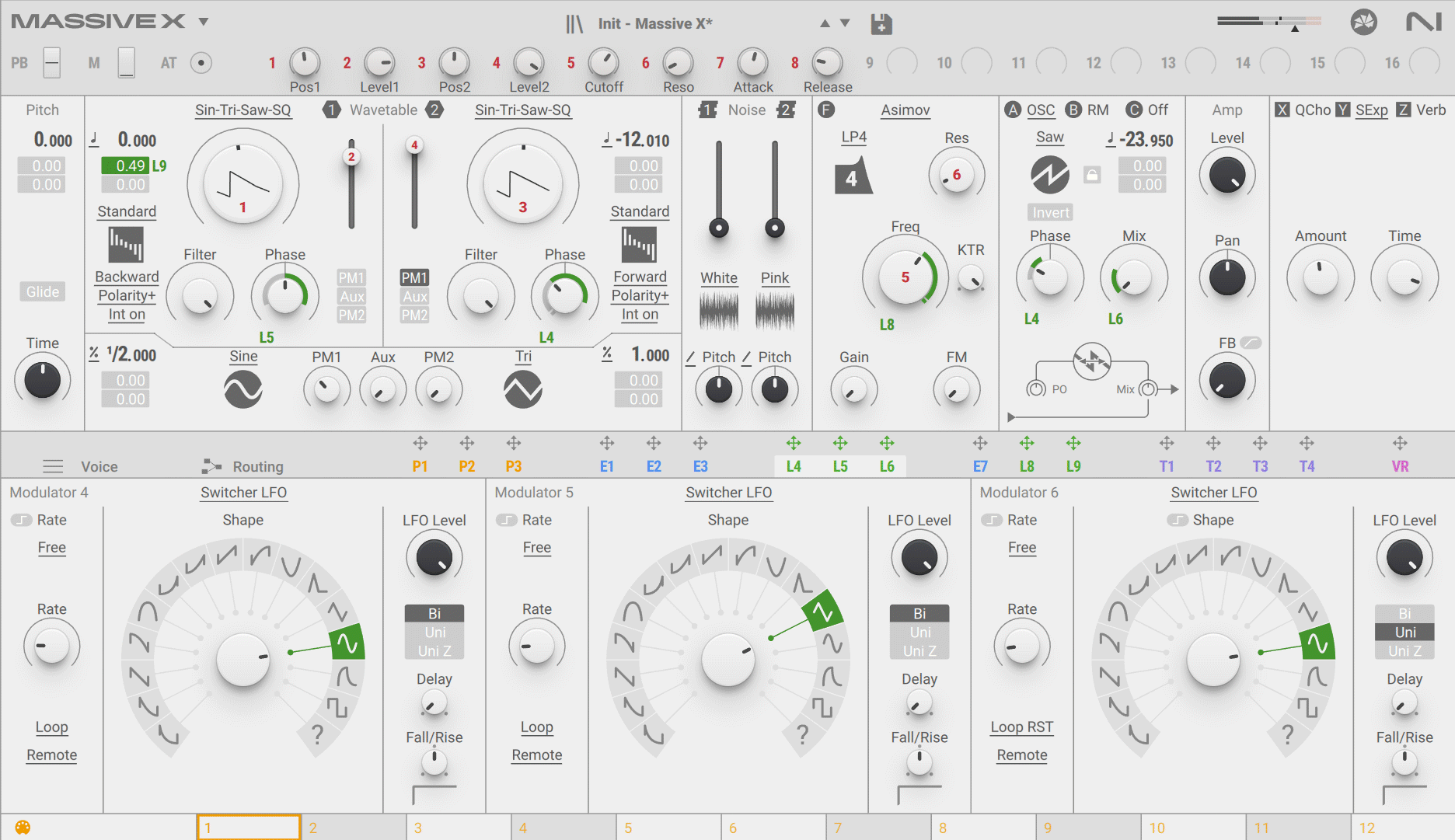This screenshot has width=1455, height=840.
Task: Click the Saw oscillator waveform icon
Action: [1050, 175]
